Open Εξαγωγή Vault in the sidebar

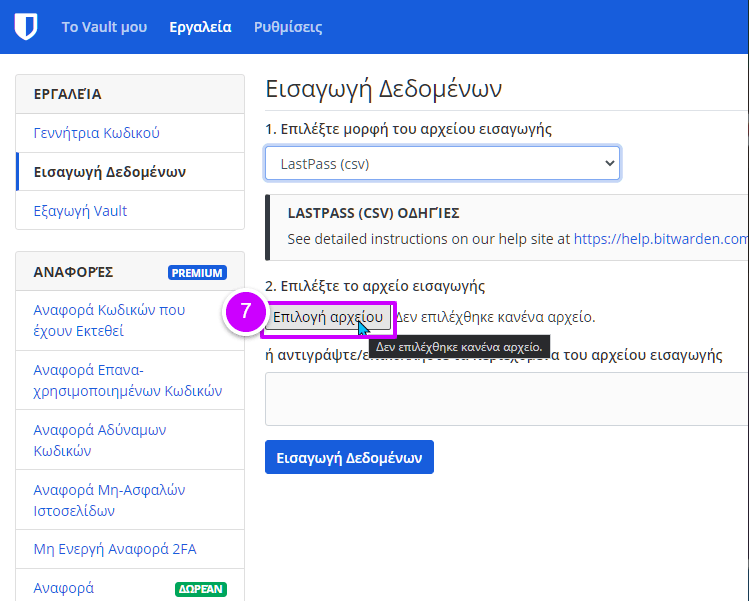130,211
